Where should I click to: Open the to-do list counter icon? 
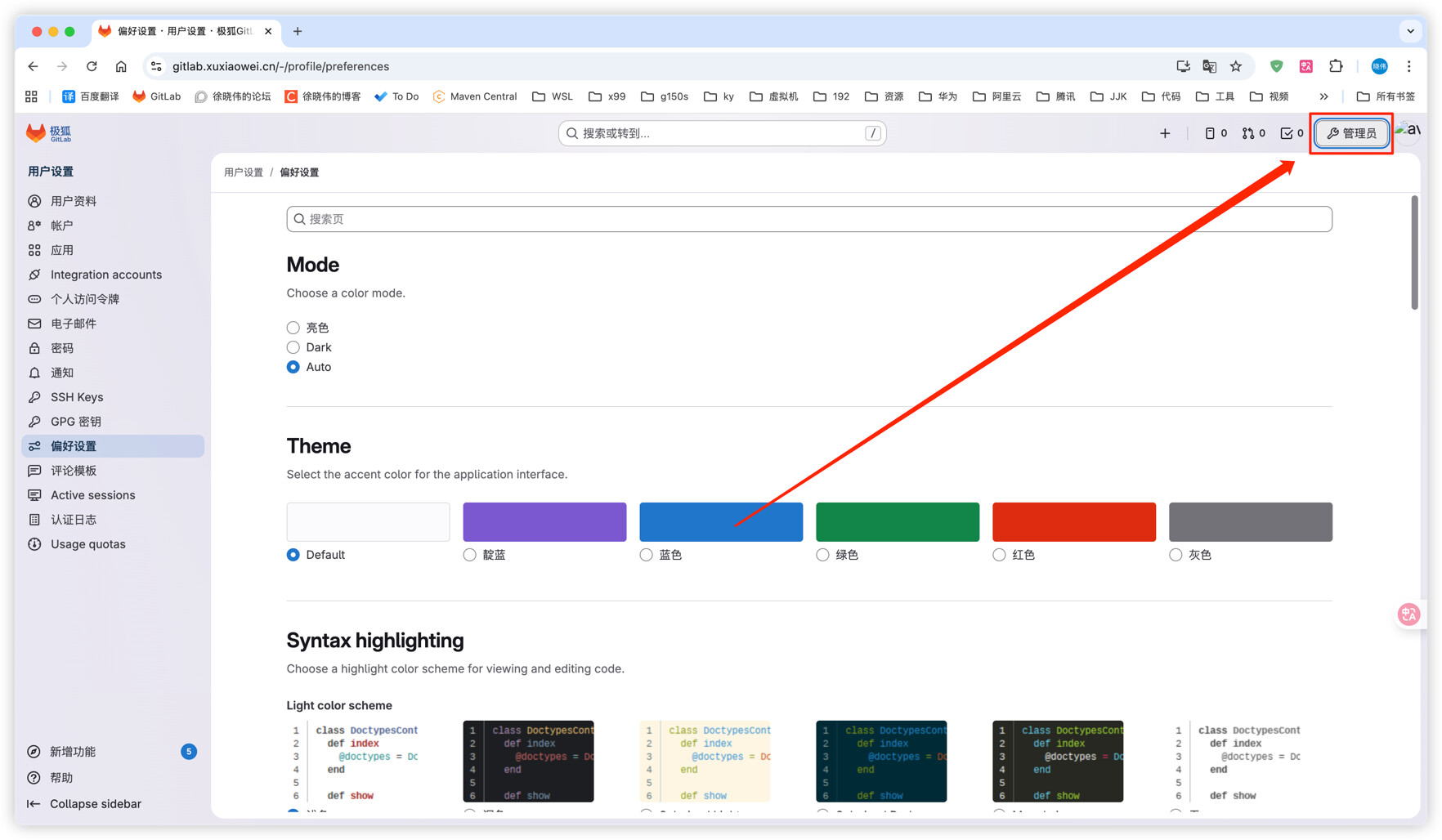pyautogui.click(x=1292, y=133)
